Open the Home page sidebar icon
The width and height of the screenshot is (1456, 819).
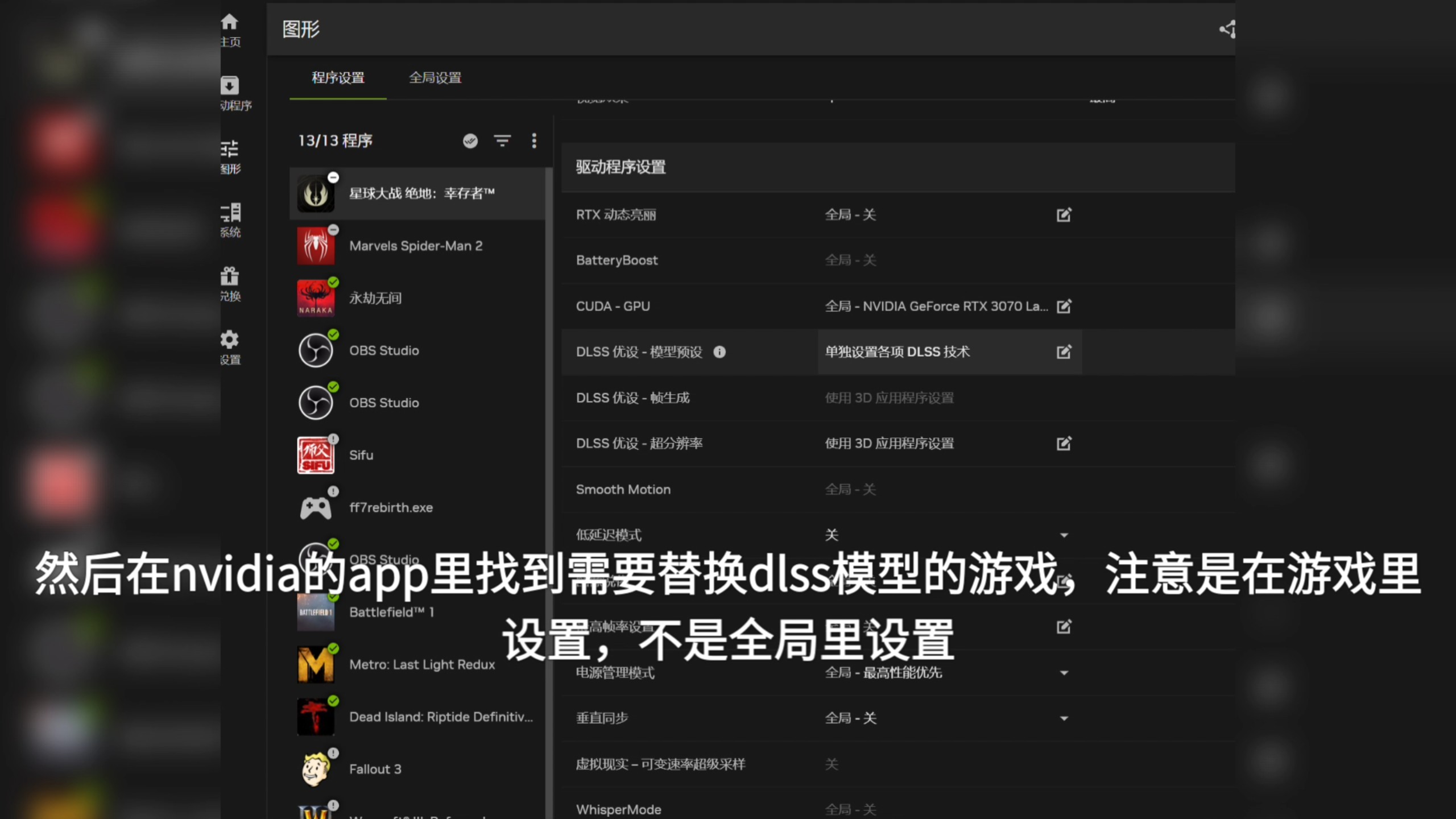click(x=230, y=22)
